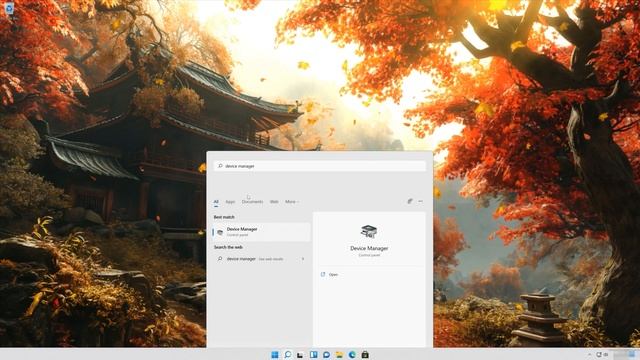This screenshot has width=640, height=360.
Task: Expand the web result arrow chevron
Action: [x=303, y=259]
